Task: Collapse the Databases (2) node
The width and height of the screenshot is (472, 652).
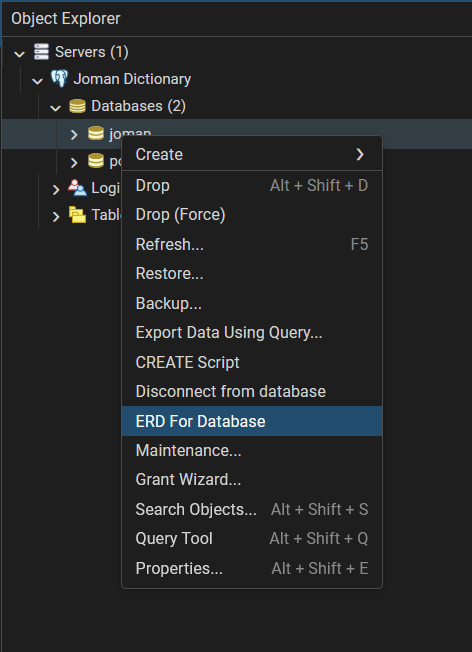Action: point(55,108)
